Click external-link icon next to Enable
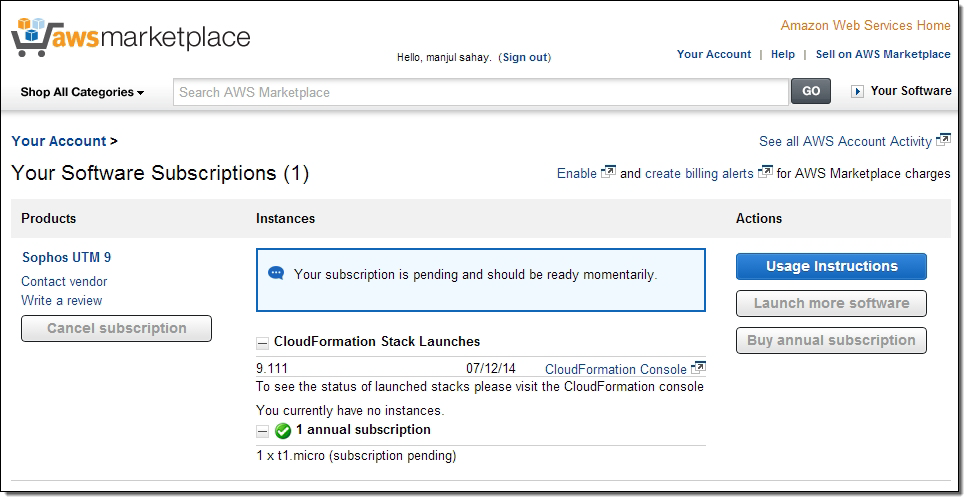The image size is (969, 502). coord(608,173)
